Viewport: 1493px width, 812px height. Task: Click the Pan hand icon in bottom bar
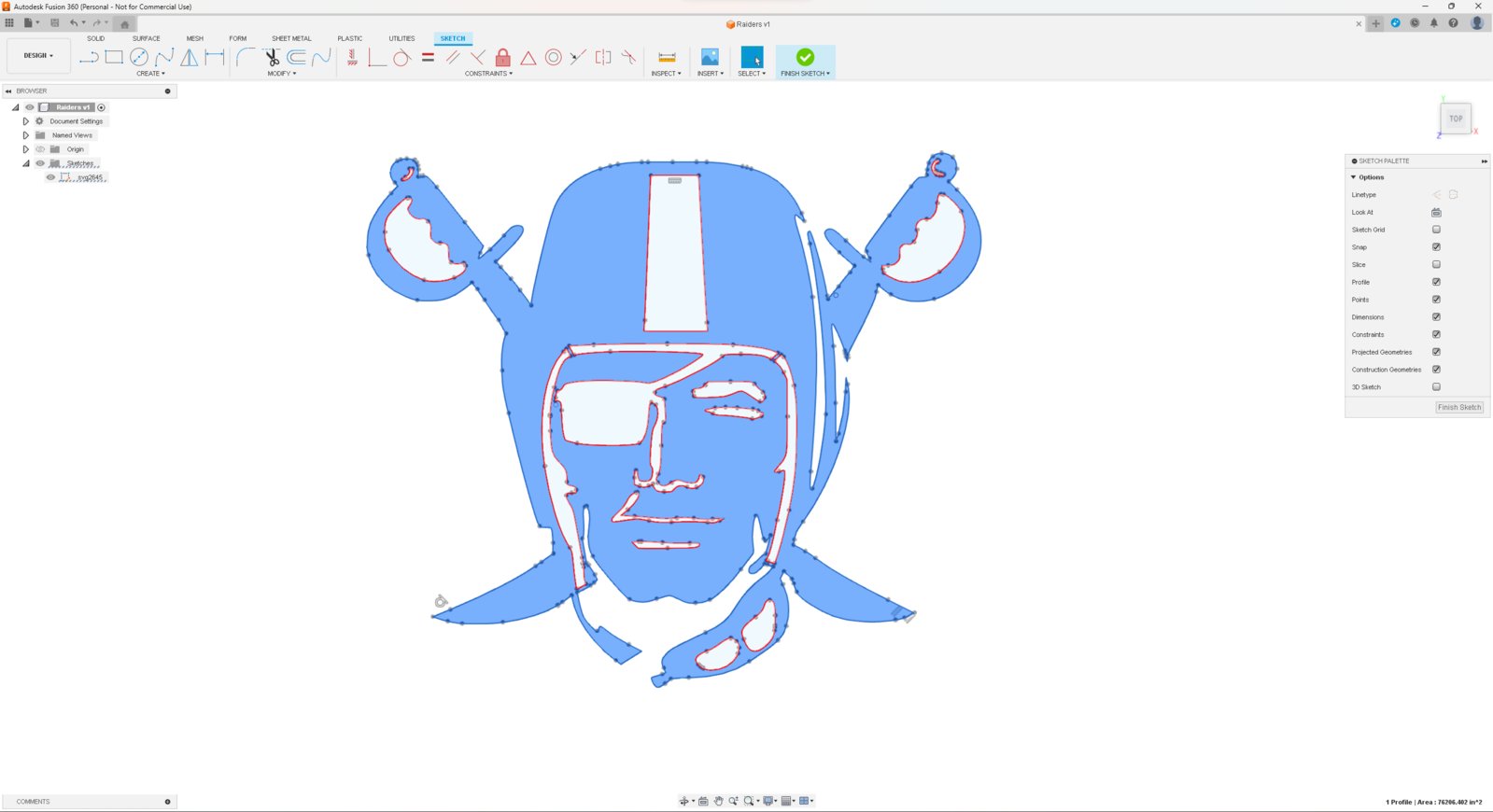tap(718, 801)
